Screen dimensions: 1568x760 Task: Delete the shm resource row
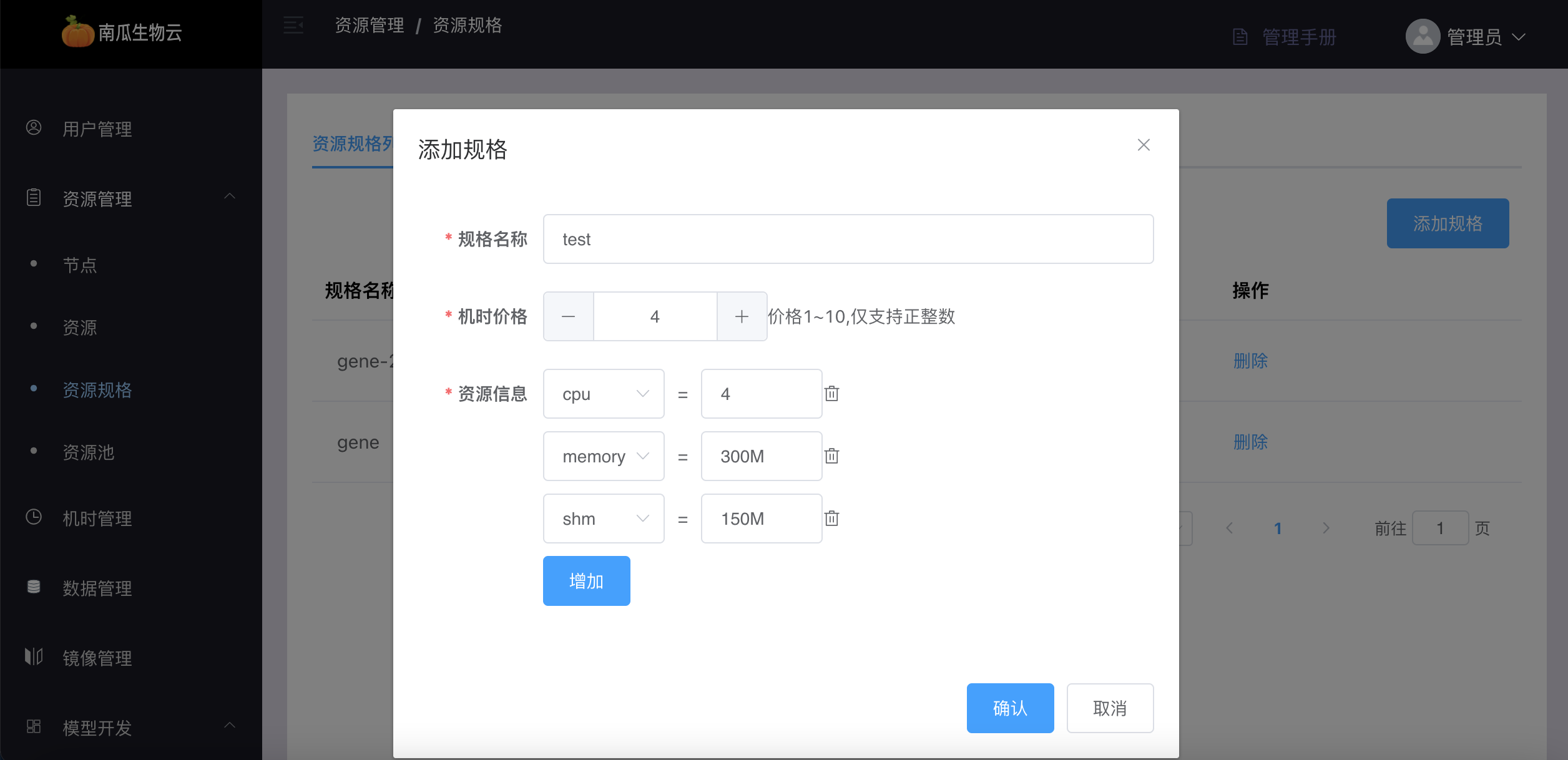coord(831,519)
